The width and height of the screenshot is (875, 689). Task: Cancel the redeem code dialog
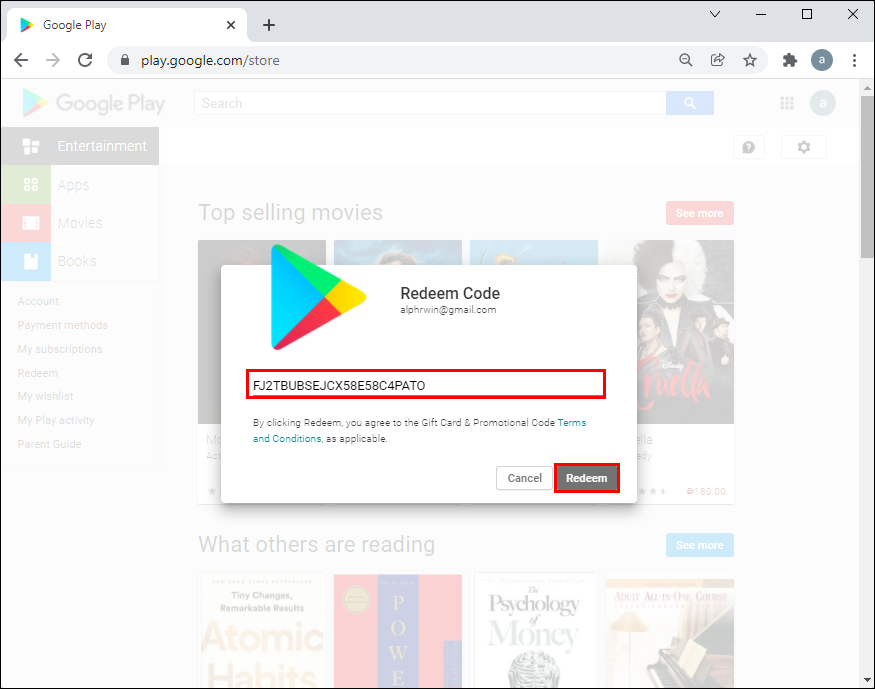click(523, 478)
